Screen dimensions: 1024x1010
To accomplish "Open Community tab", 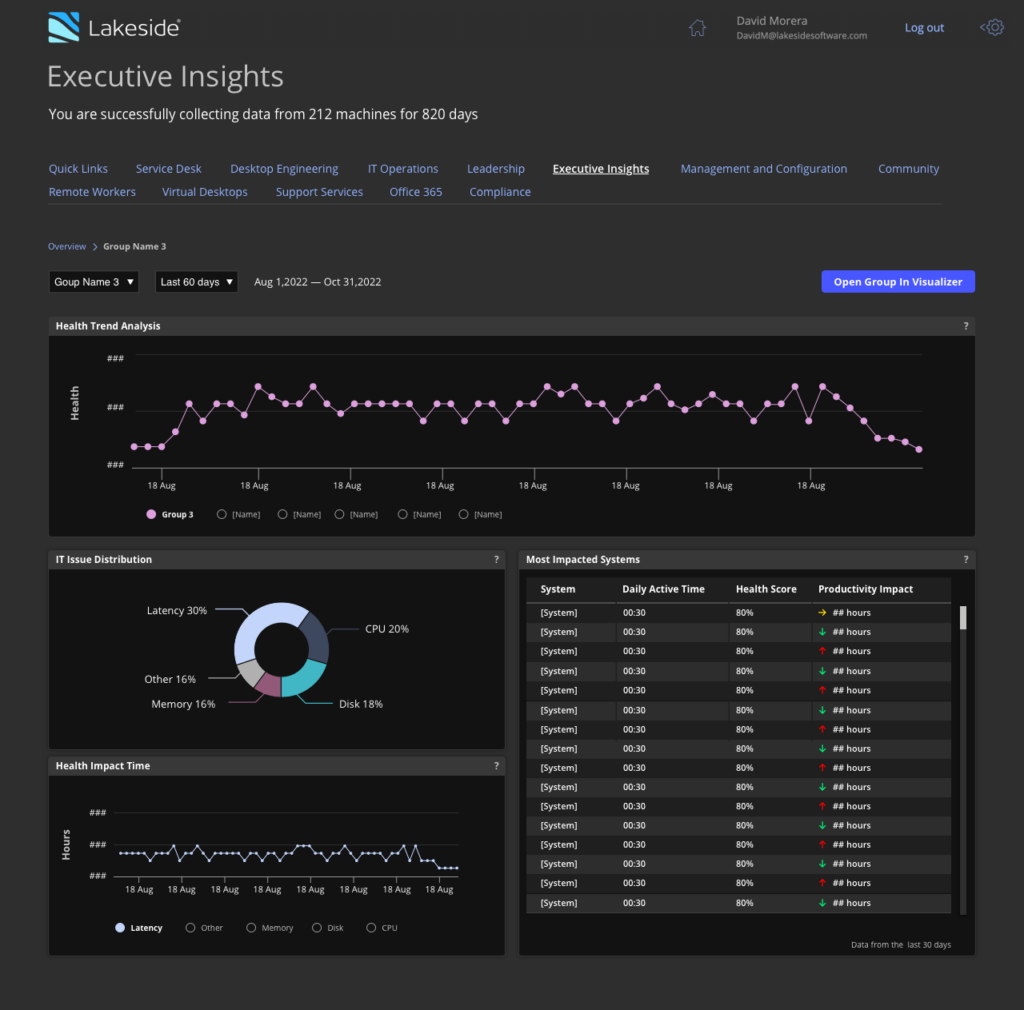I will (x=908, y=168).
